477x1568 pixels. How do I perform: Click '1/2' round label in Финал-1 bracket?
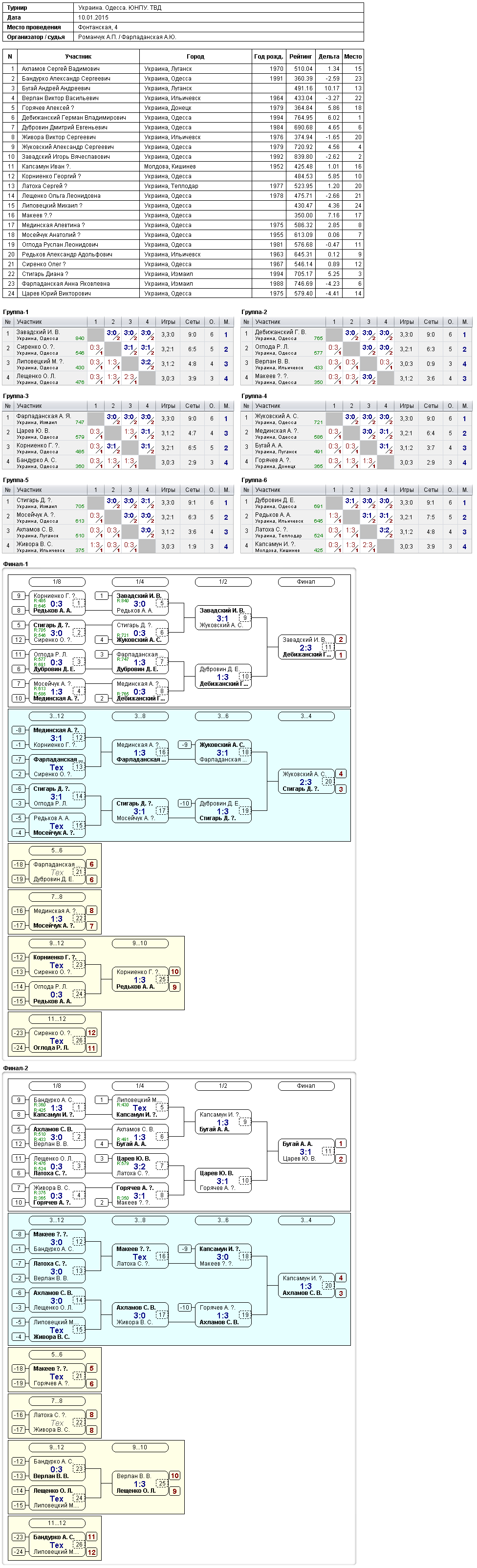pos(223,582)
